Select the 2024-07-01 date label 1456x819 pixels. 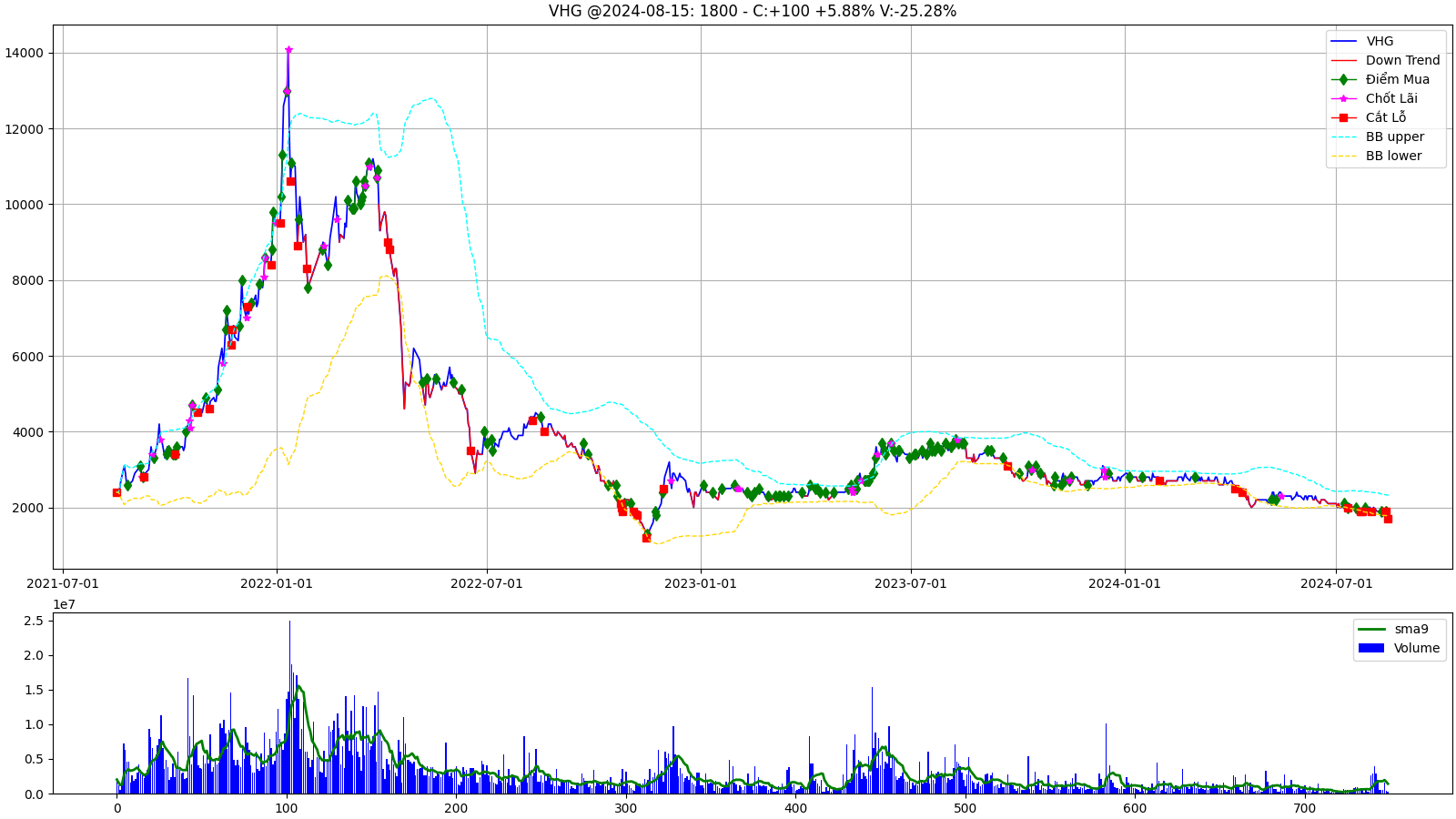coord(1336,583)
